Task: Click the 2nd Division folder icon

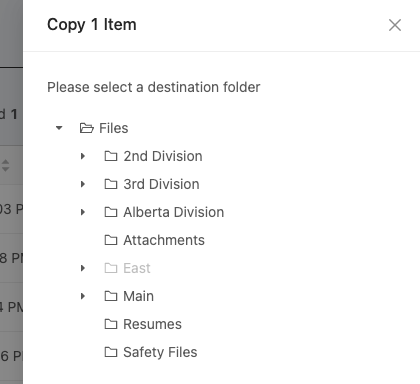Action: pyautogui.click(x=111, y=156)
